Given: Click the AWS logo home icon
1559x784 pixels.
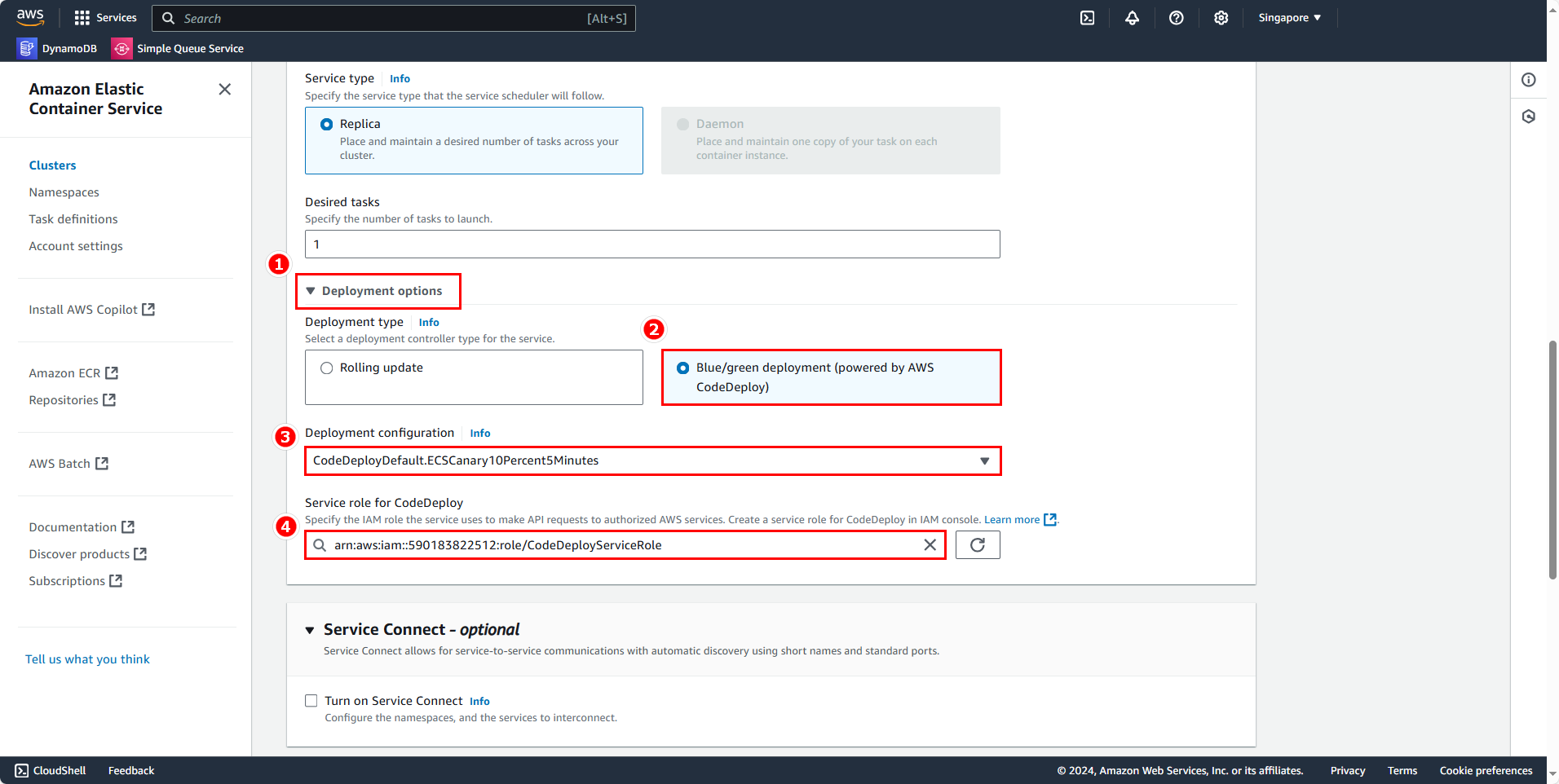Looking at the screenshot, I should 30,17.
